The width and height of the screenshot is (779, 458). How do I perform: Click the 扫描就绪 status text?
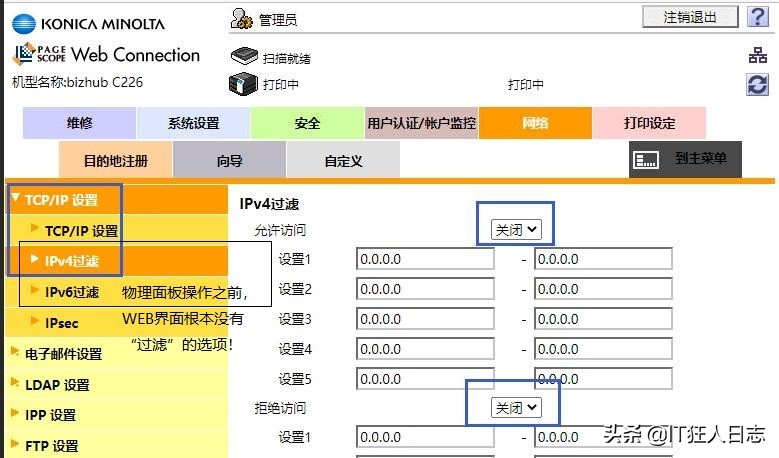click(x=287, y=59)
